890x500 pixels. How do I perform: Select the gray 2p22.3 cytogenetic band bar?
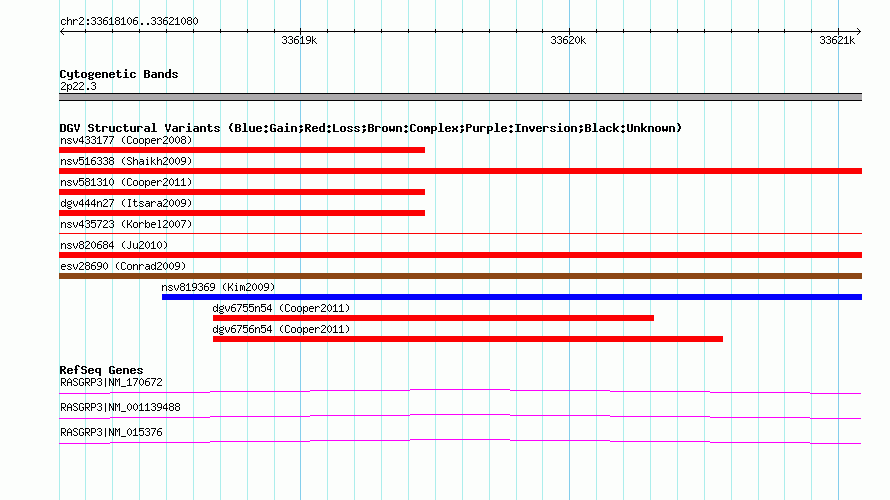tap(460, 97)
